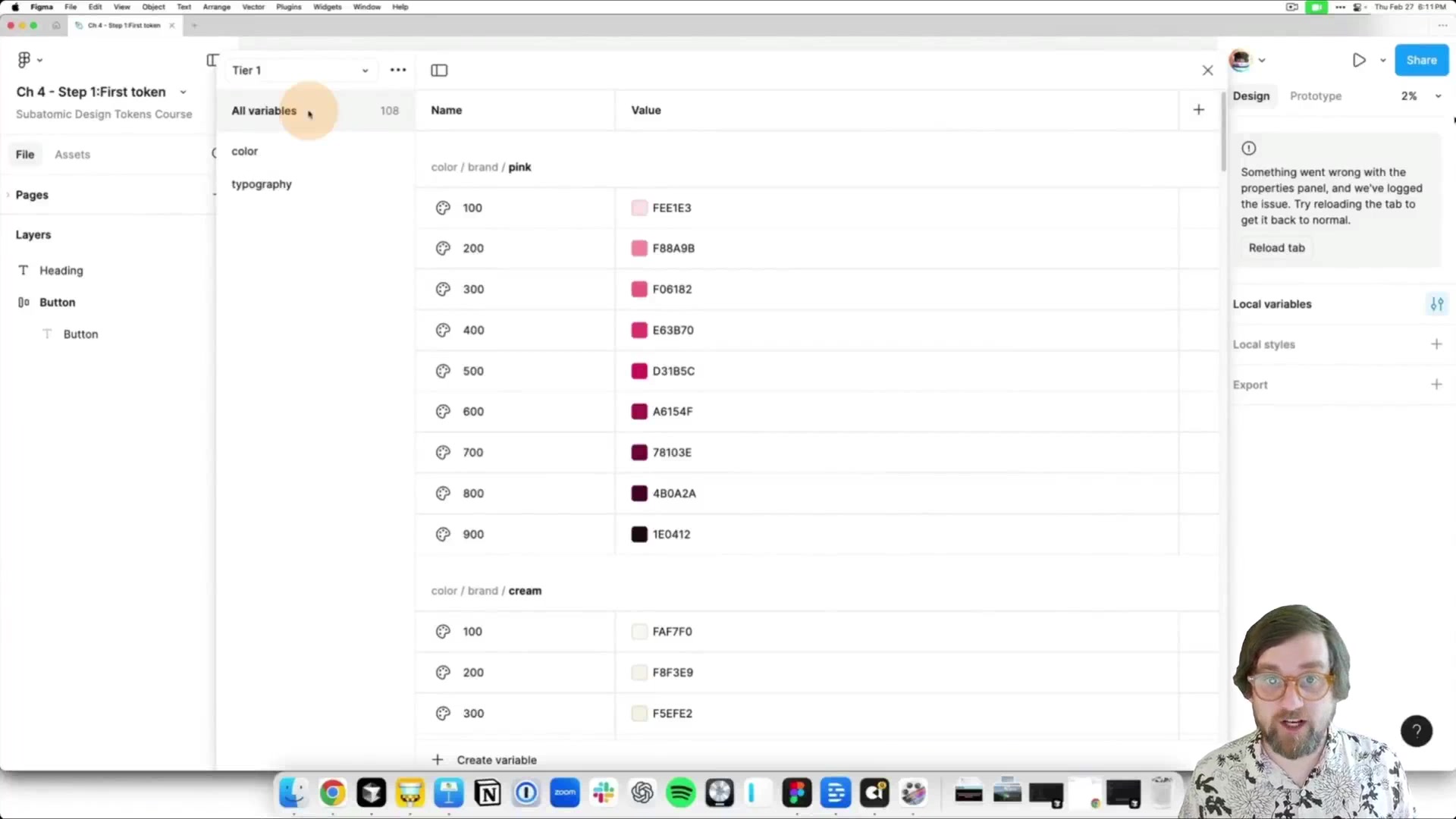
Task: Expand the Pages section
Action: coord(8,195)
